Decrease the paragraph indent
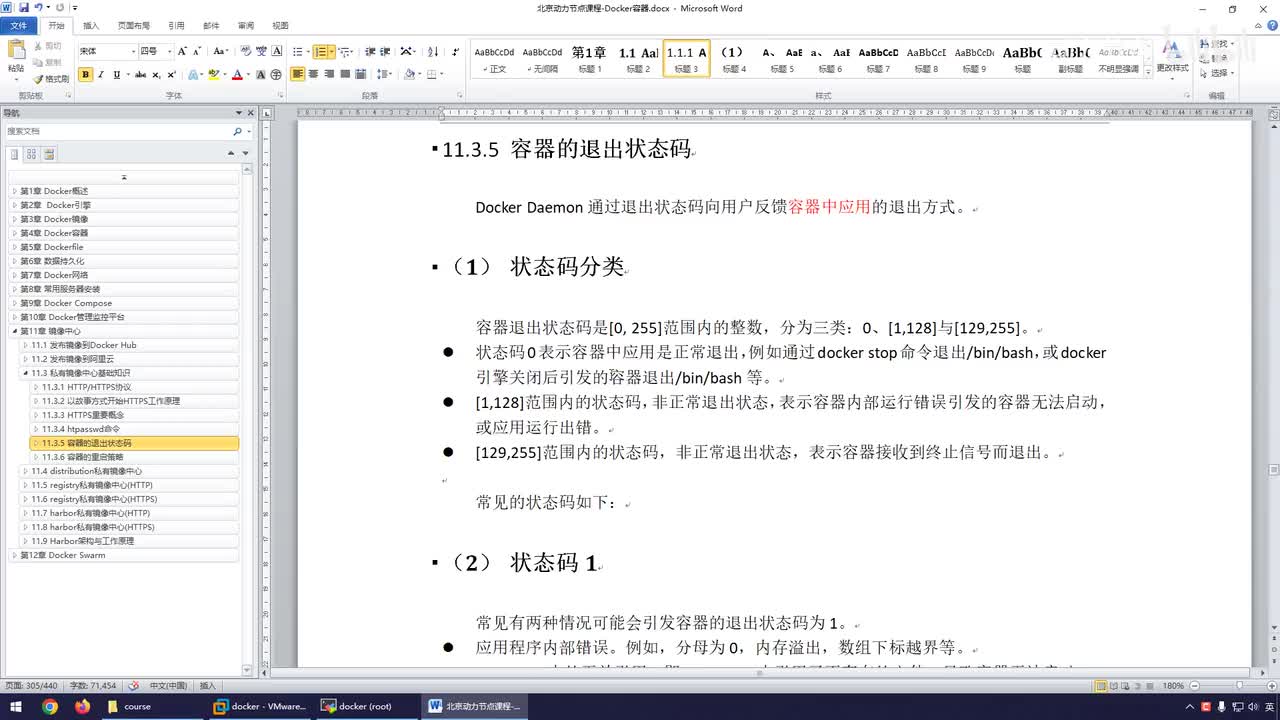 (x=370, y=51)
